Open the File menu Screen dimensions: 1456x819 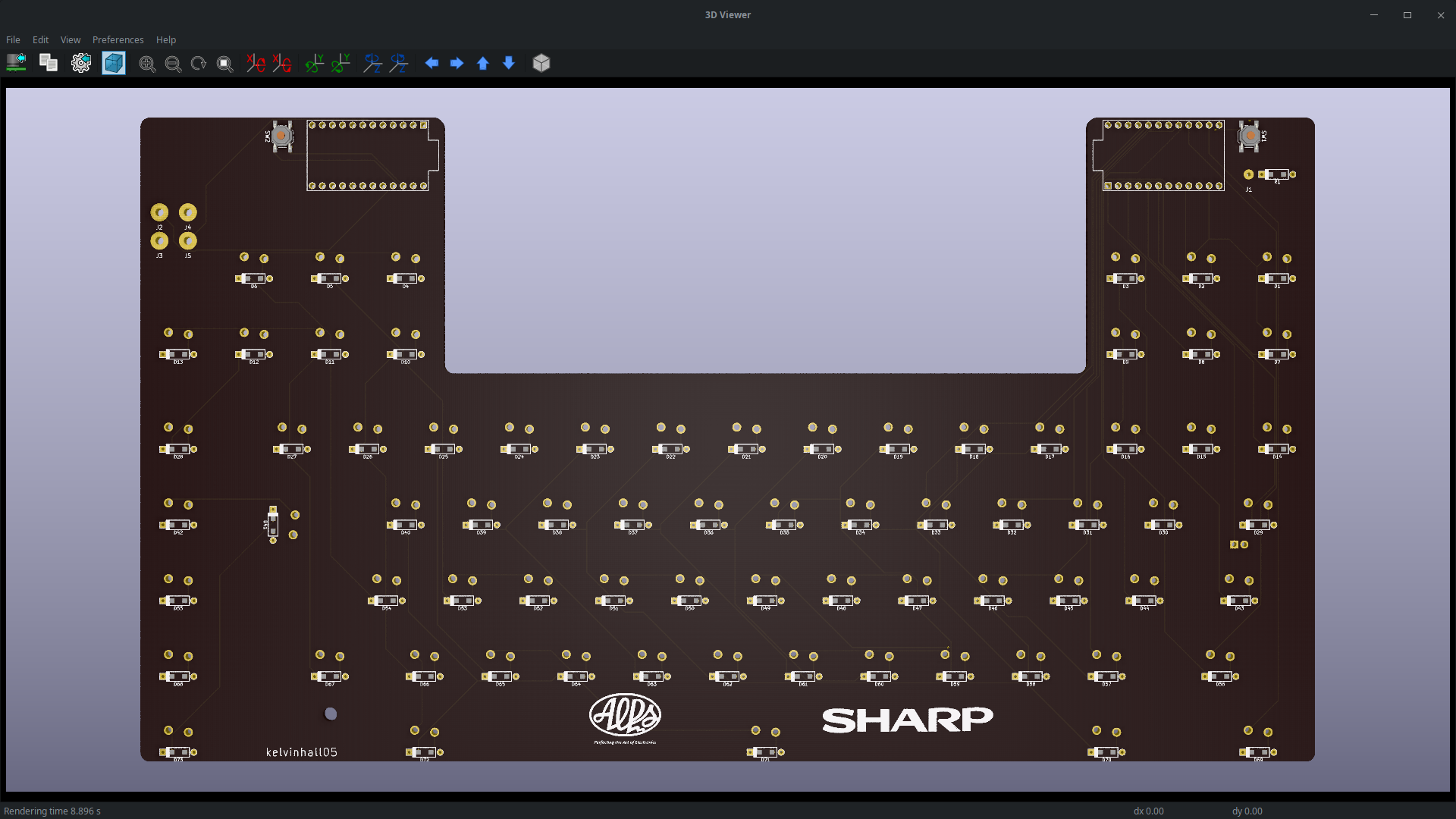tap(12, 39)
